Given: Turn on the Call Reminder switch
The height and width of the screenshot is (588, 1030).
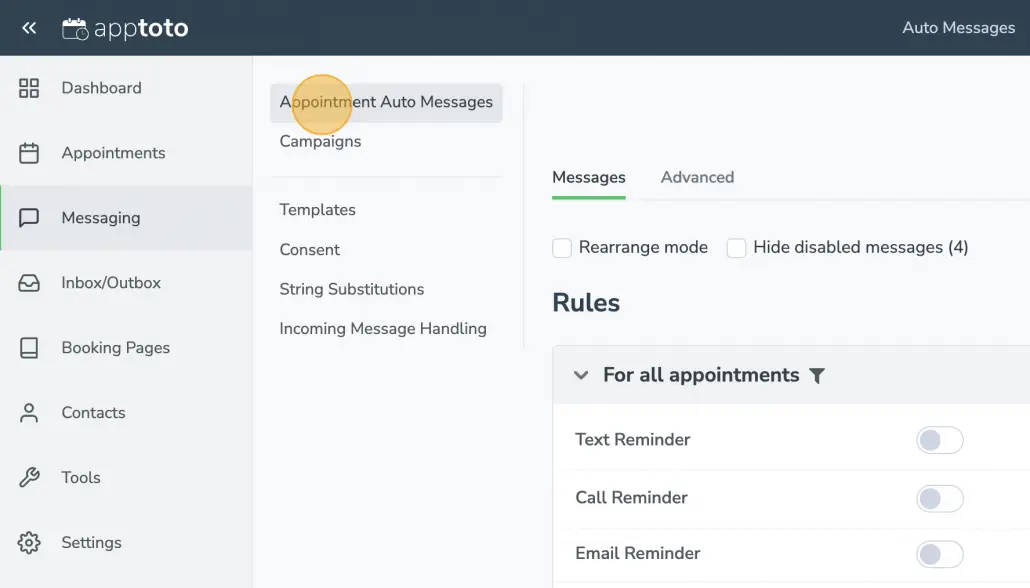Looking at the screenshot, I should (939, 497).
